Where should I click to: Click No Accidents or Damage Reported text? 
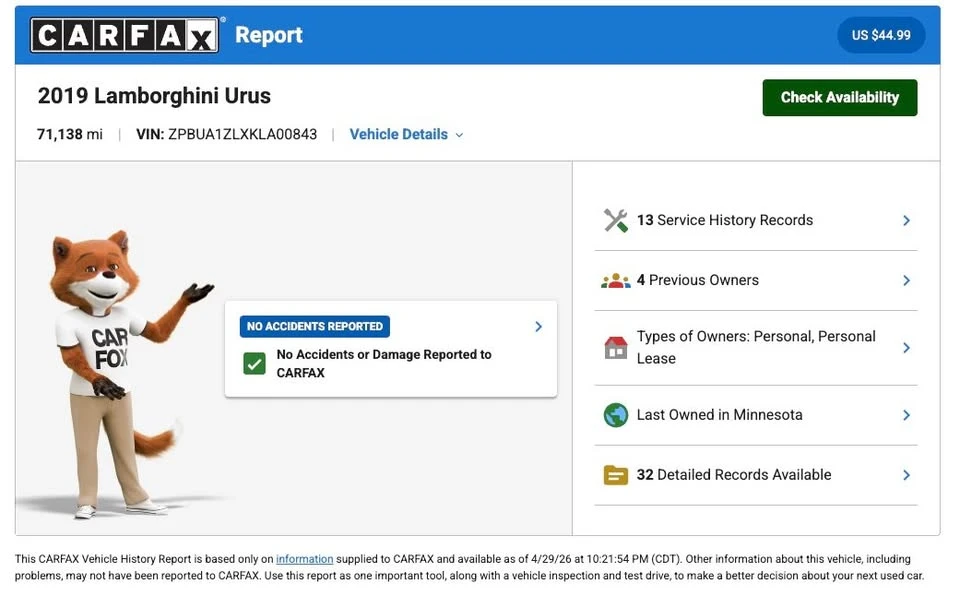click(x=384, y=363)
